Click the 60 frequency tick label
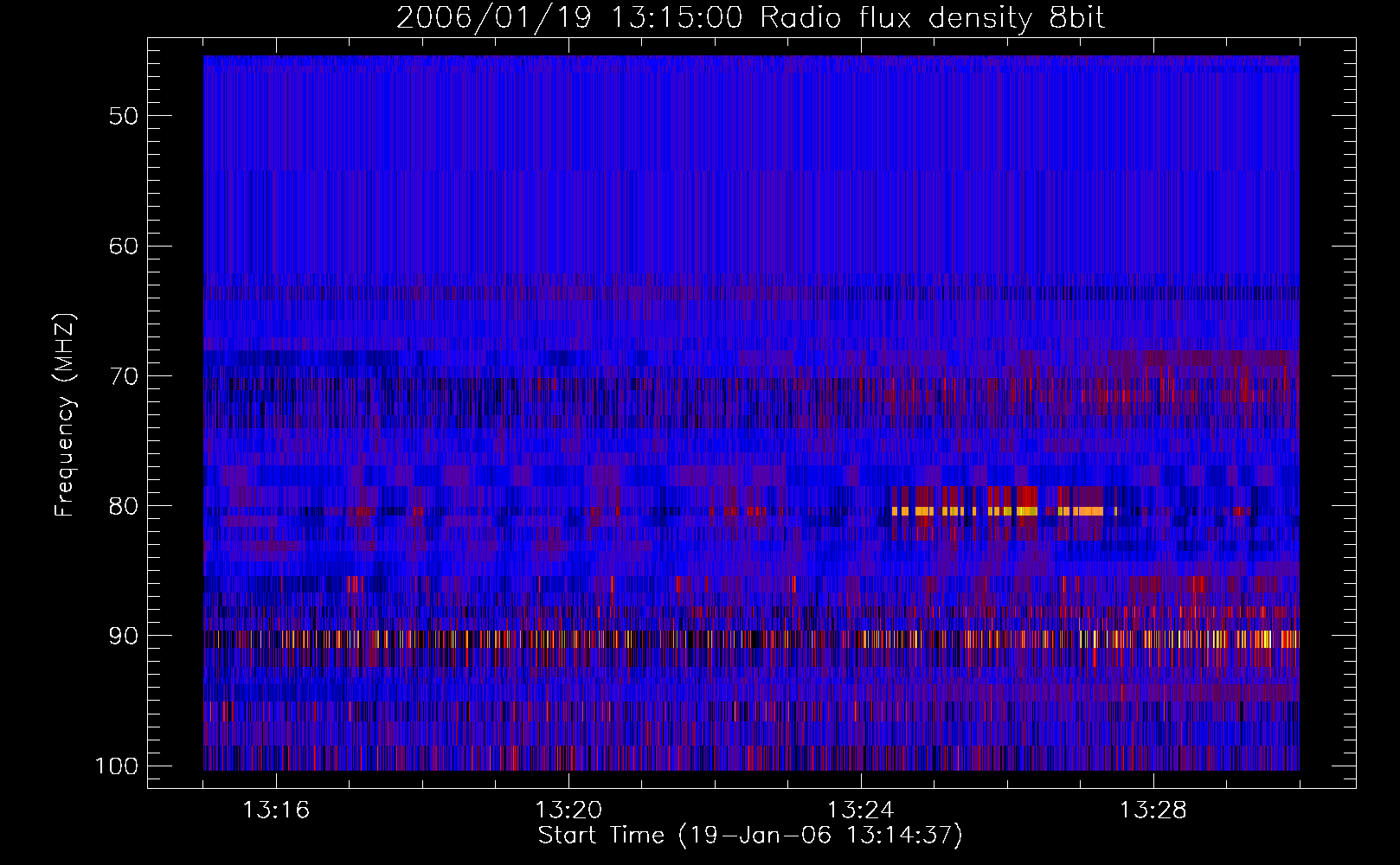The height and width of the screenshot is (865, 1400). click(x=124, y=246)
